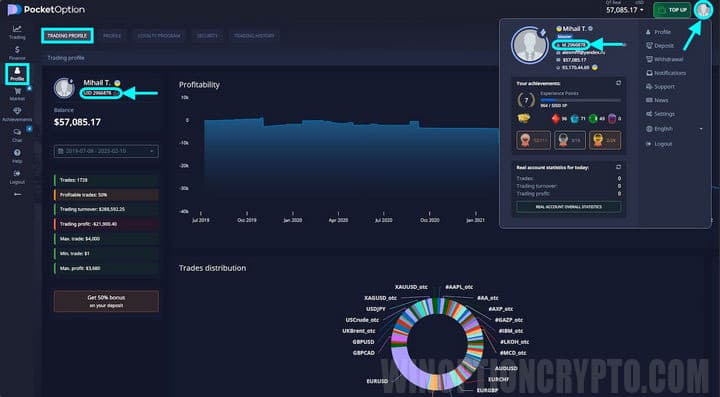Click #AAPL_otc label on distribution chart
This screenshot has height=397, width=720.
tap(459, 287)
